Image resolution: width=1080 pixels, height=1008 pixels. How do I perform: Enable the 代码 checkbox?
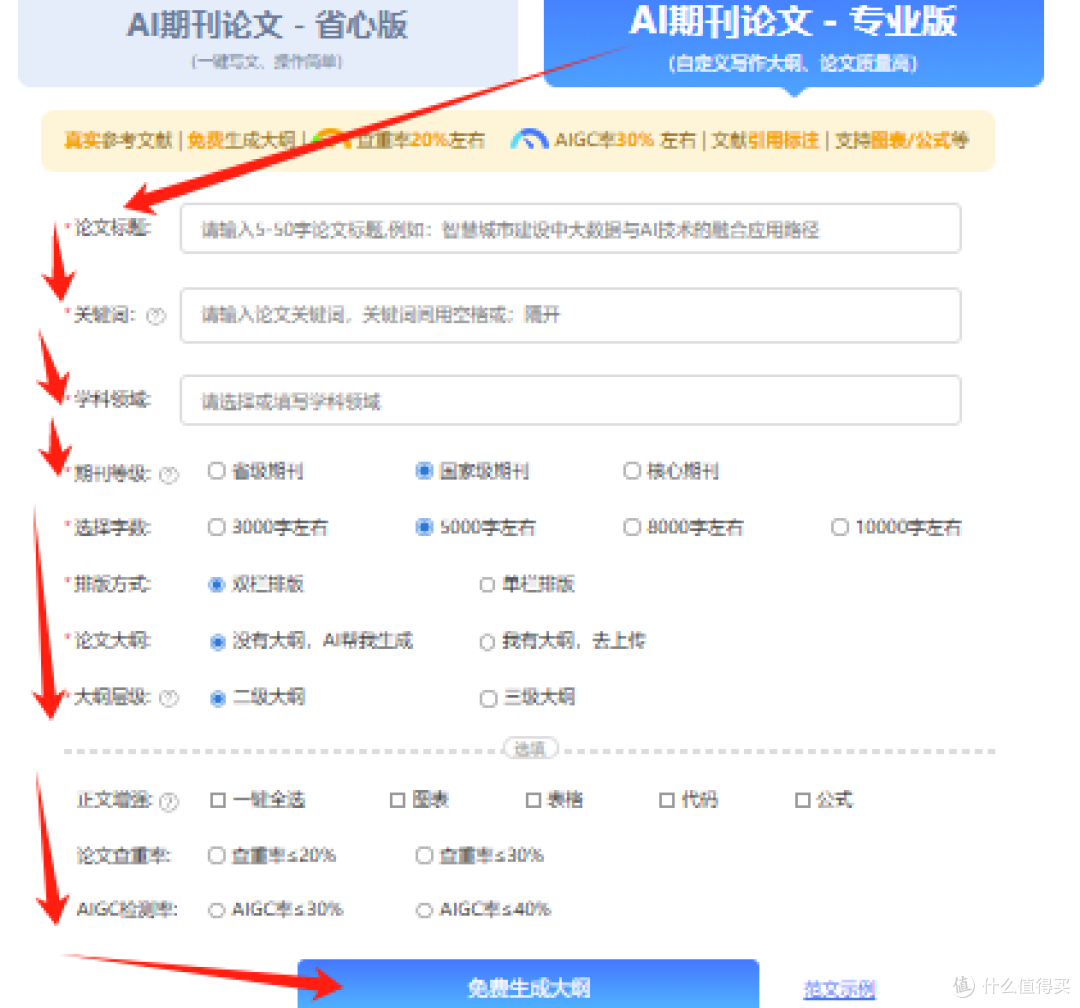pyautogui.click(x=667, y=800)
